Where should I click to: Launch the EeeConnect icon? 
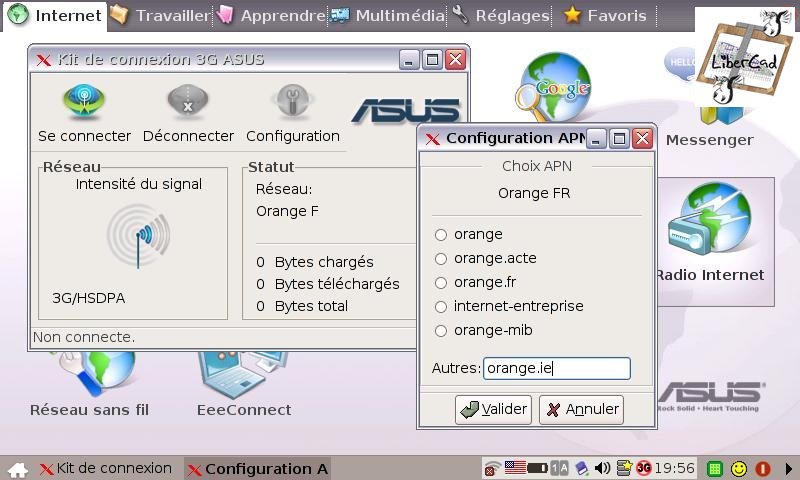pos(244,375)
